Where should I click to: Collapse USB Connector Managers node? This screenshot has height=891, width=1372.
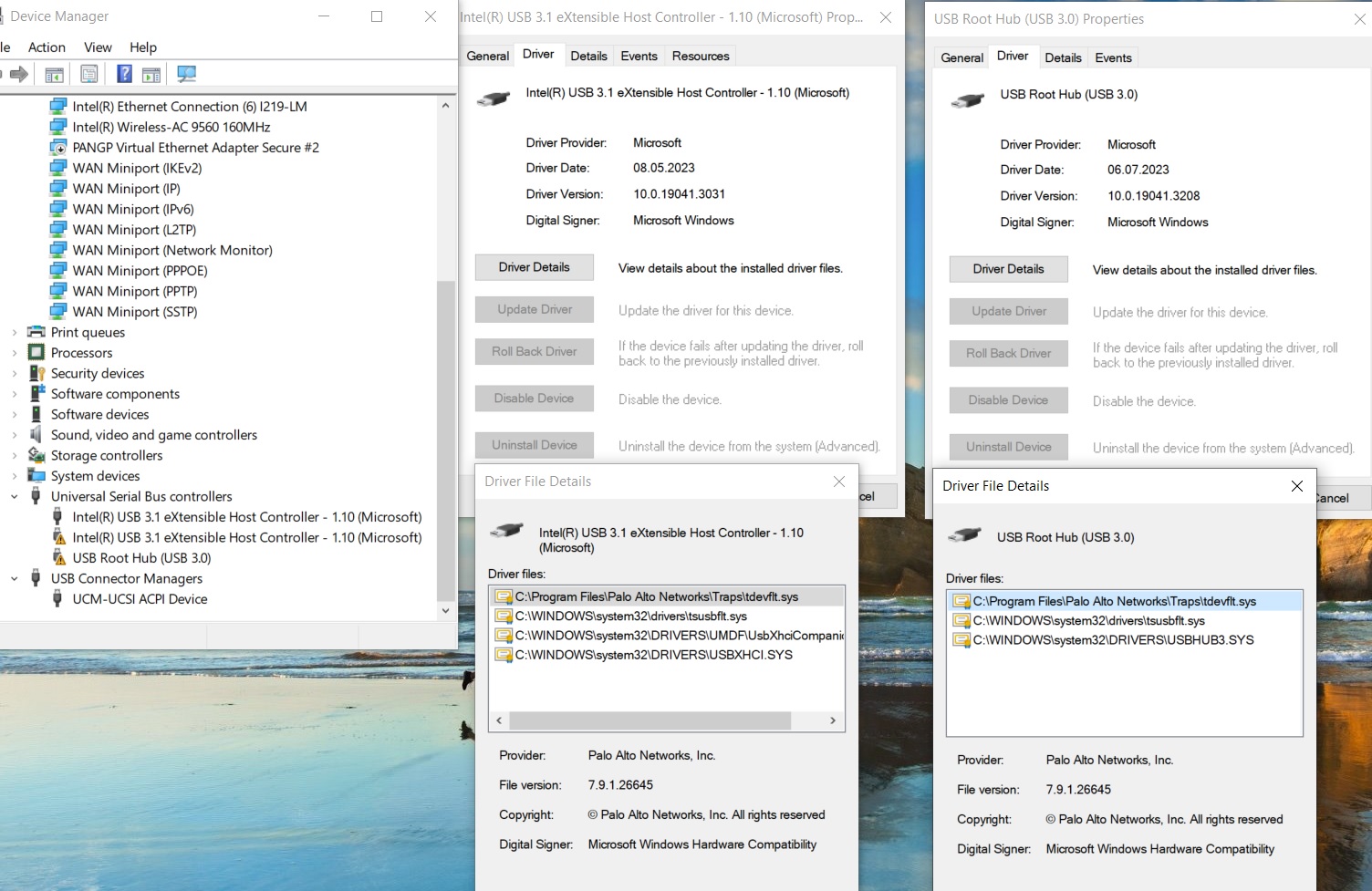pos(14,579)
